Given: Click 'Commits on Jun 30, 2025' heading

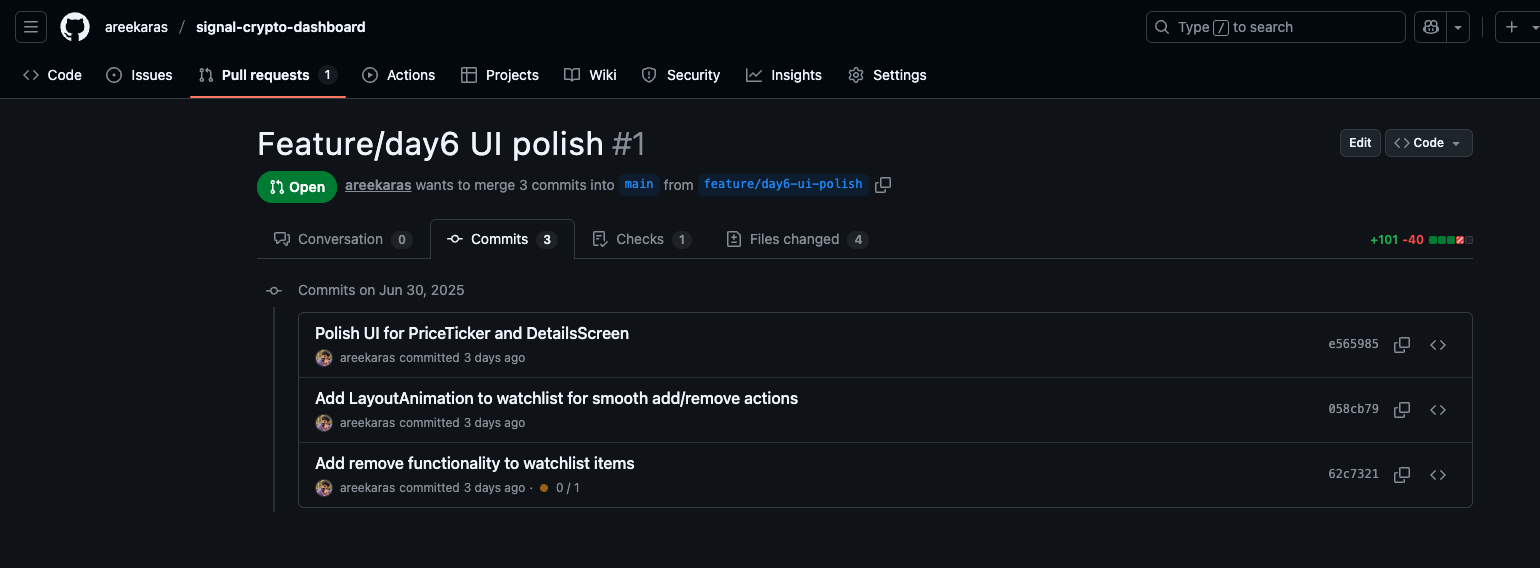Looking at the screenshot, I should [x=381, y=290].
